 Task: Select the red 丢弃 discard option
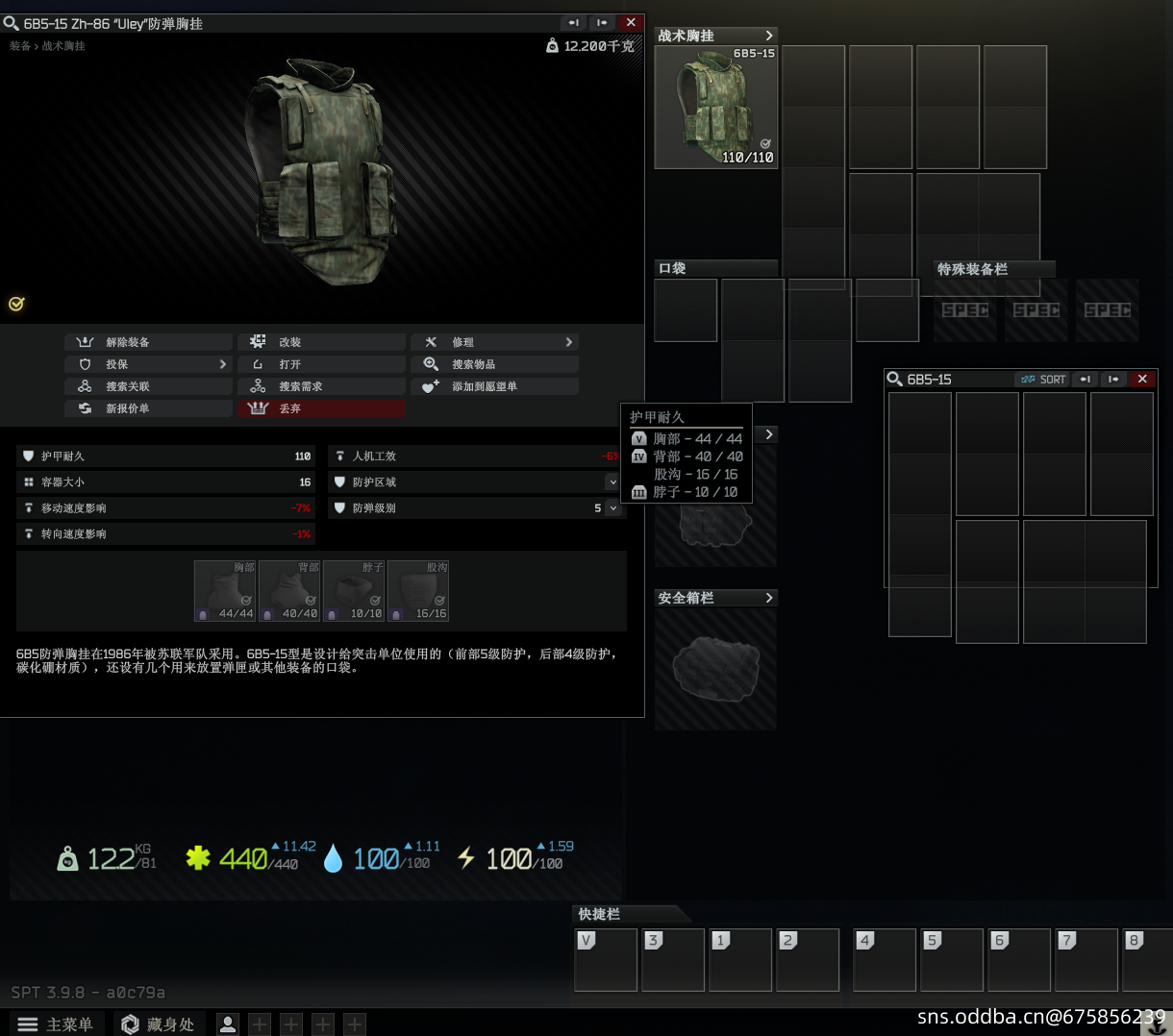tap(322, 408)
